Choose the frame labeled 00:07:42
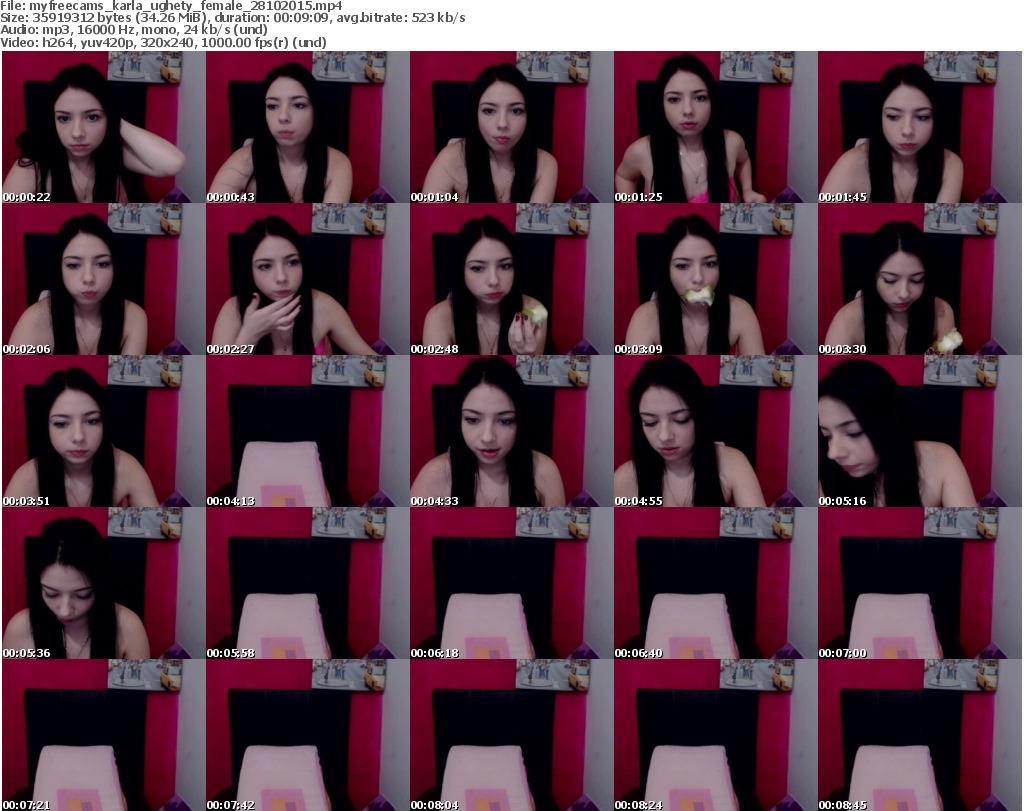Image resolution: width=1024 pixels, height=811 pixels. click(x=308, y=735)
